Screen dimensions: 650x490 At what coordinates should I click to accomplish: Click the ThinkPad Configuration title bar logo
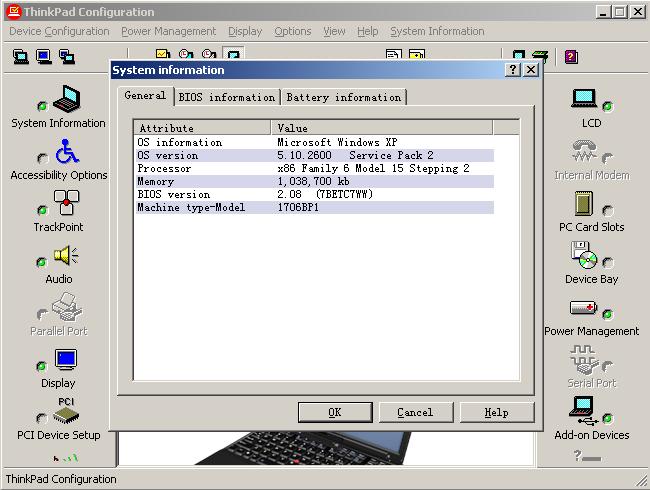[14, 12]
